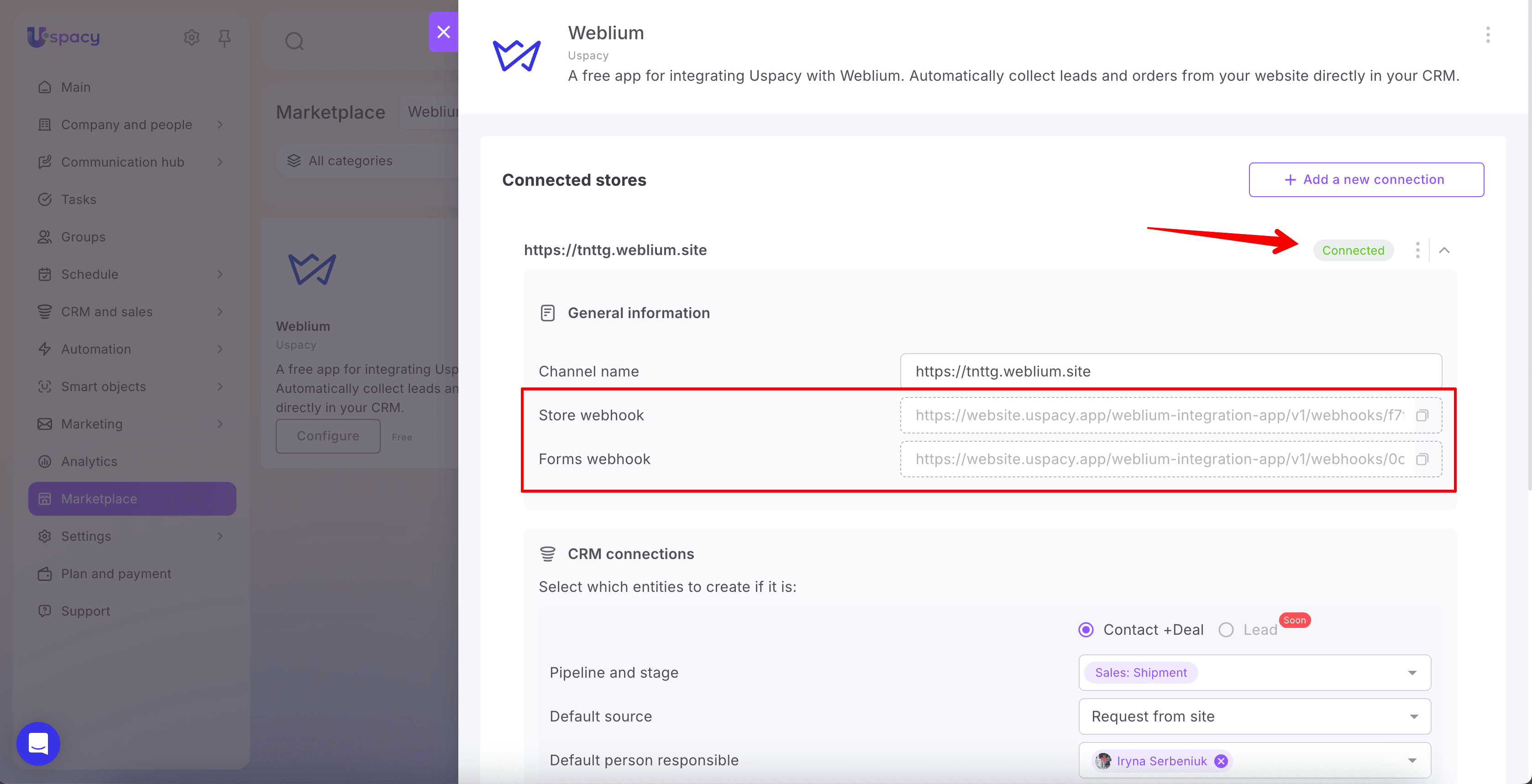Select the Contact +Deal radio option

click(1086, 630)
